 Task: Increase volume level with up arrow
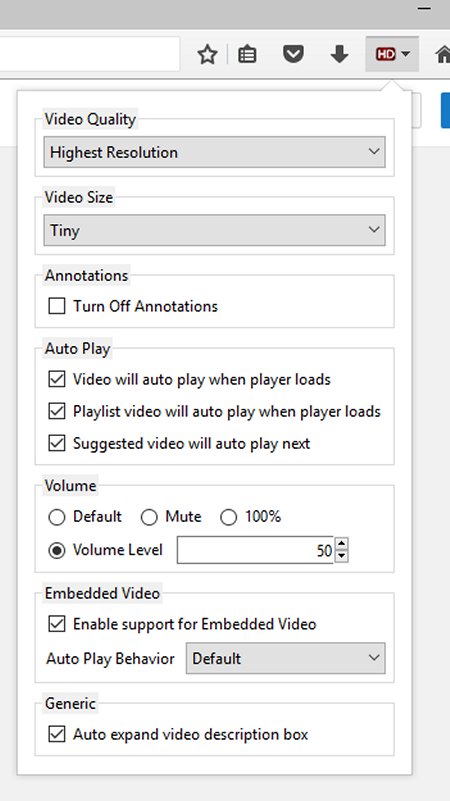coord(342,544)
